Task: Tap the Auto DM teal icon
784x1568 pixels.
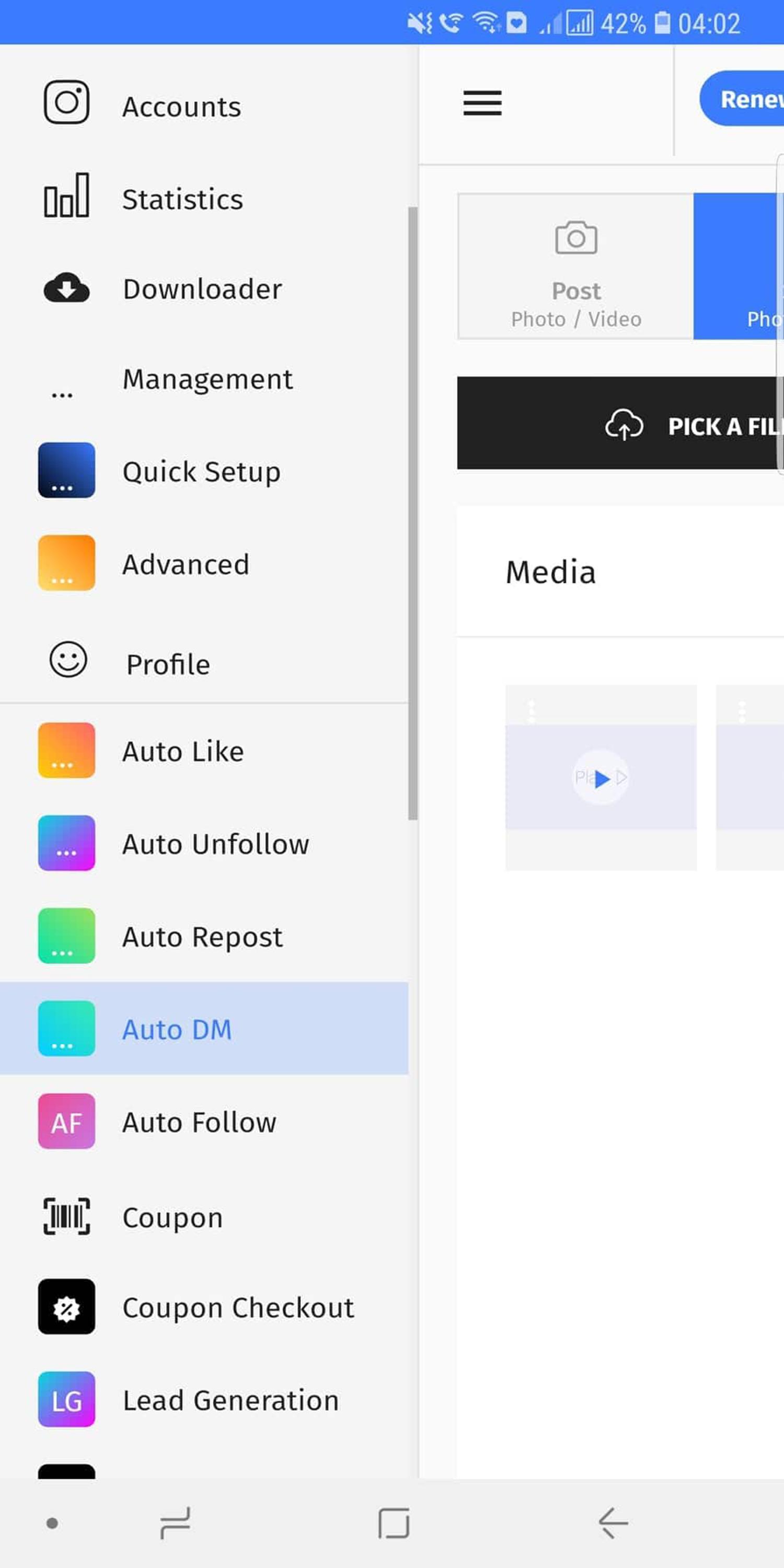Action: pyautogui.click(x=66, y=1029)
